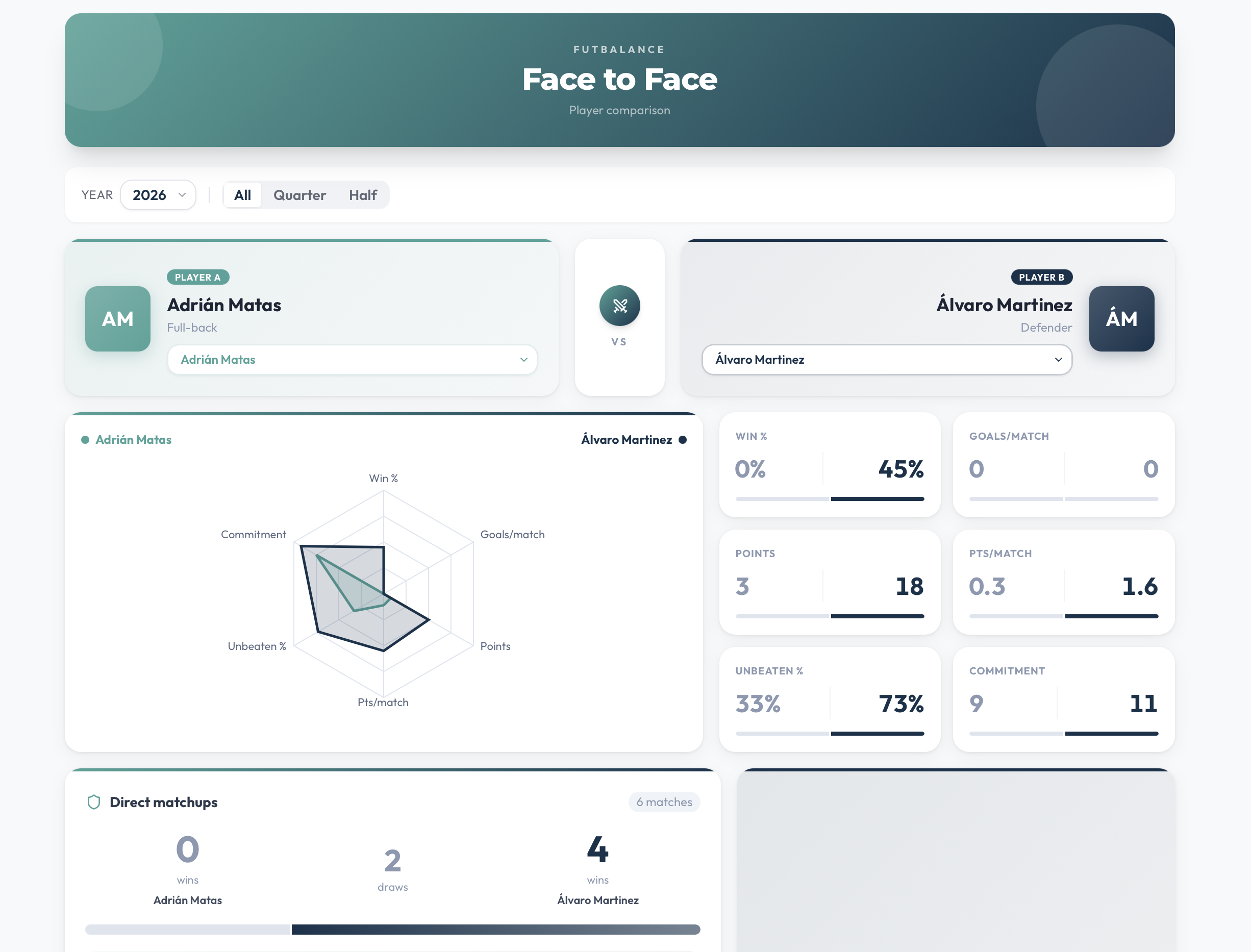Click the Goals/Match stat card
This screenshot has height=952, width=1251.
1063,465
